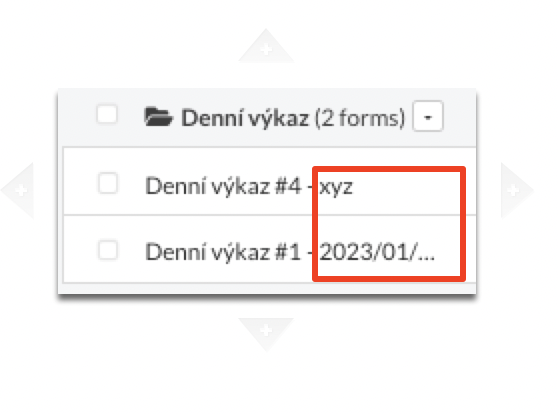Click the #1 number in second row
The height and width of the screenshot is (414, 558).
pos(288,252)
